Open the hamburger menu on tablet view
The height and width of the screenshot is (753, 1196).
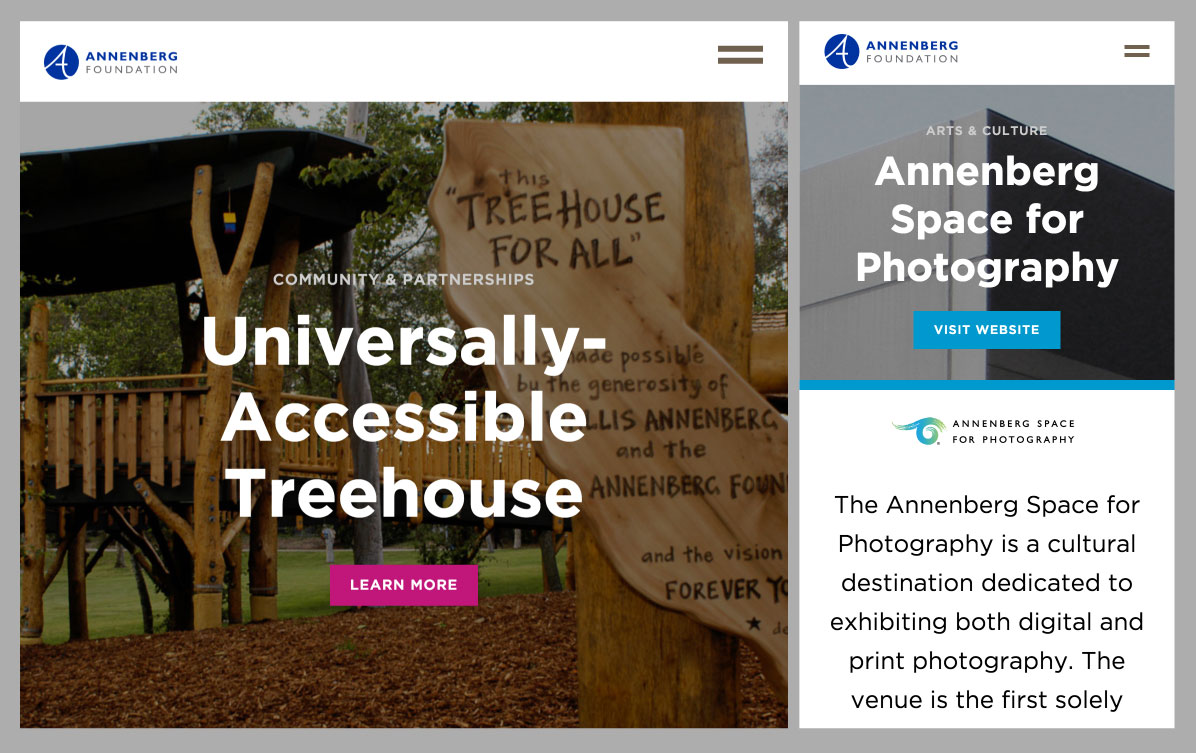(740, 55)
